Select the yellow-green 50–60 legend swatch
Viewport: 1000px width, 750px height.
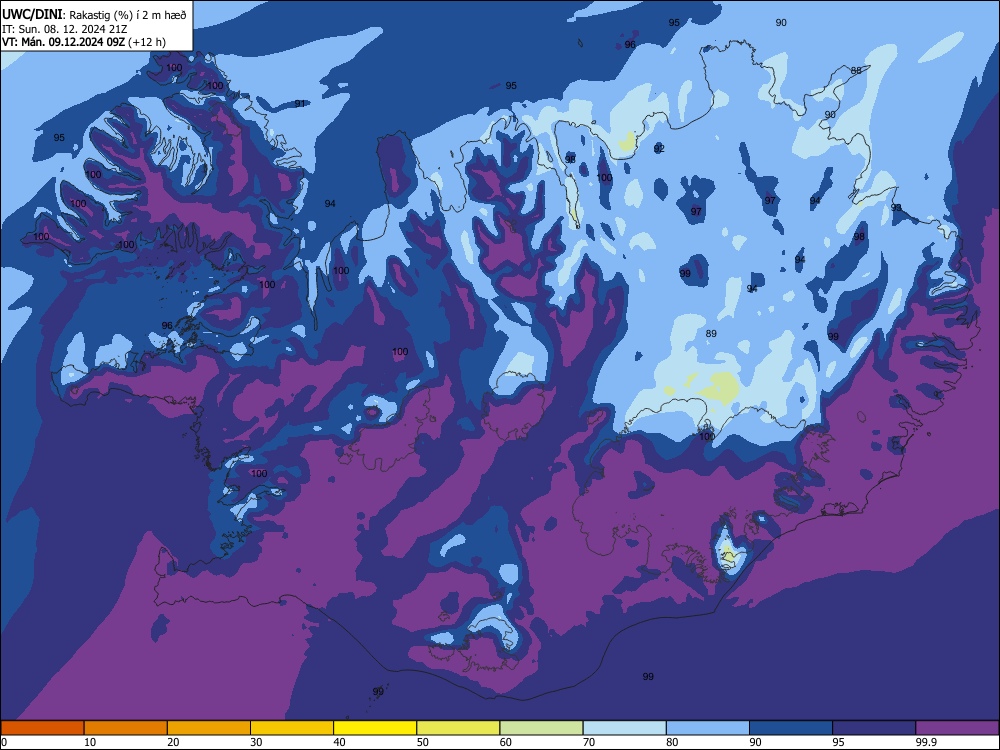pos(459,728)
